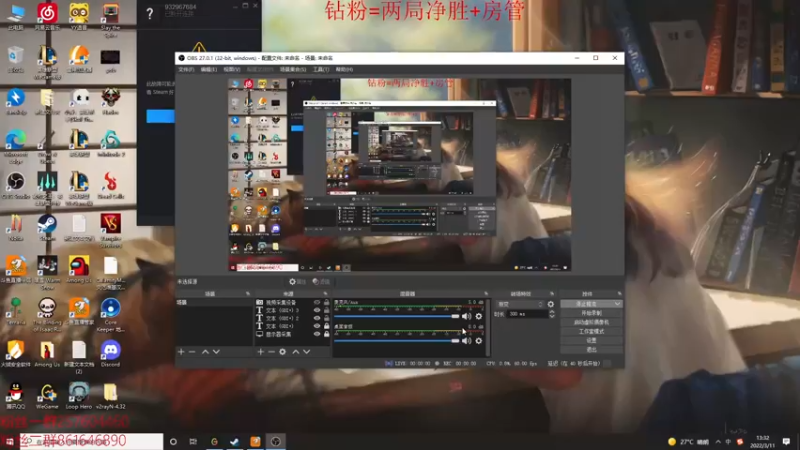Open 文件(F) menu in OBS
Viewport: 800px width, 450px height.
[x=186, y=69]
